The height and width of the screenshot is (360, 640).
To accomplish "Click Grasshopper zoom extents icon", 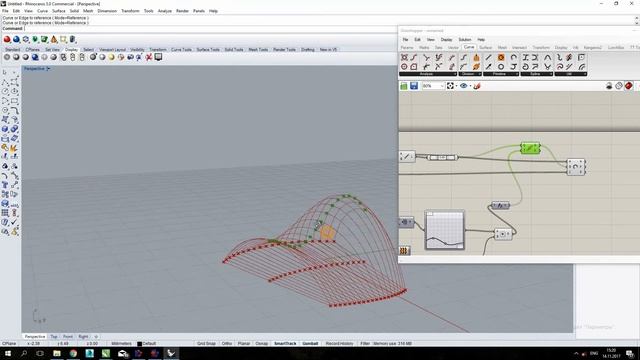I will point(450,86).
